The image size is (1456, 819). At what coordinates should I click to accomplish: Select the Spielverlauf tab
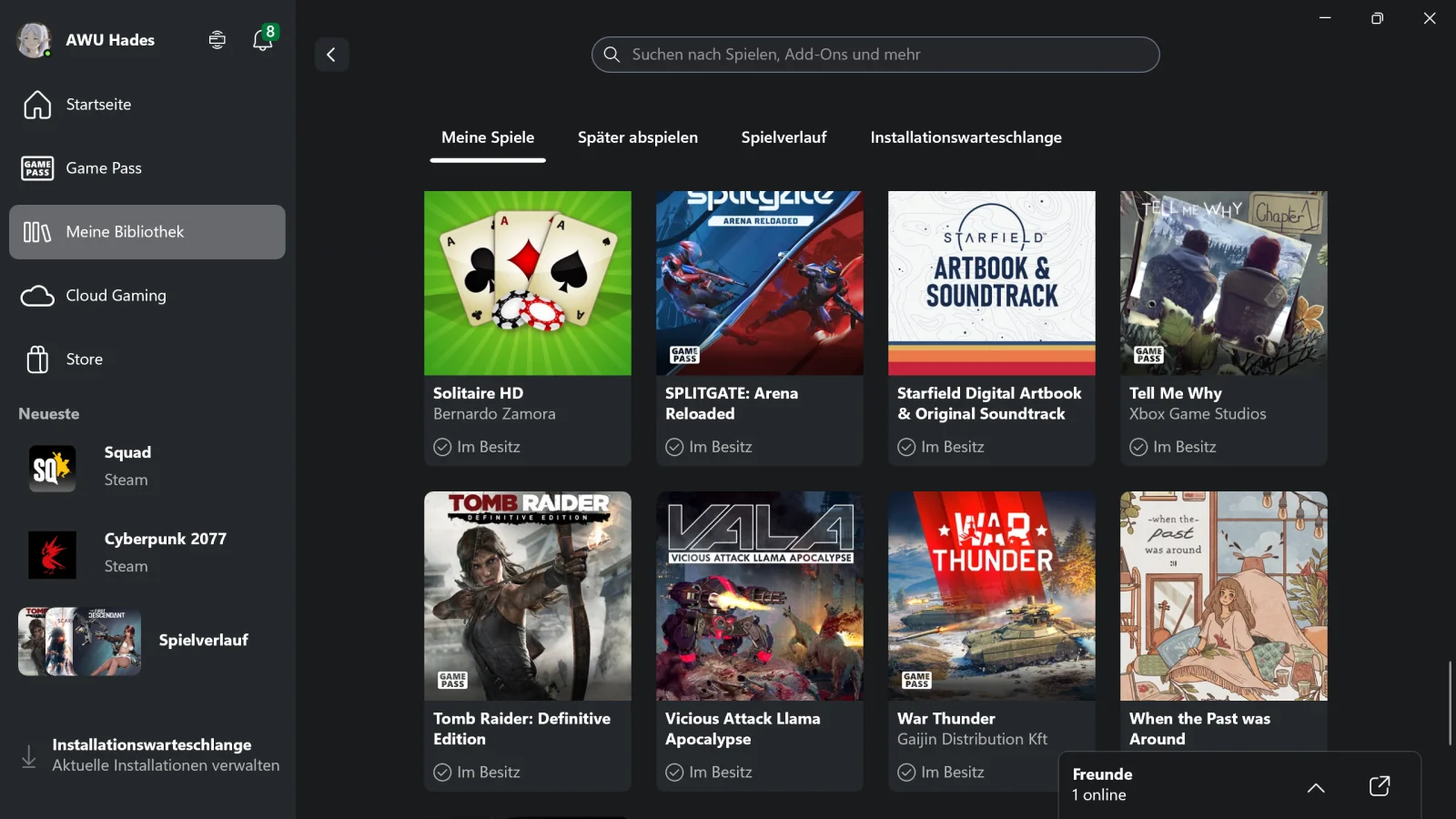784,137
